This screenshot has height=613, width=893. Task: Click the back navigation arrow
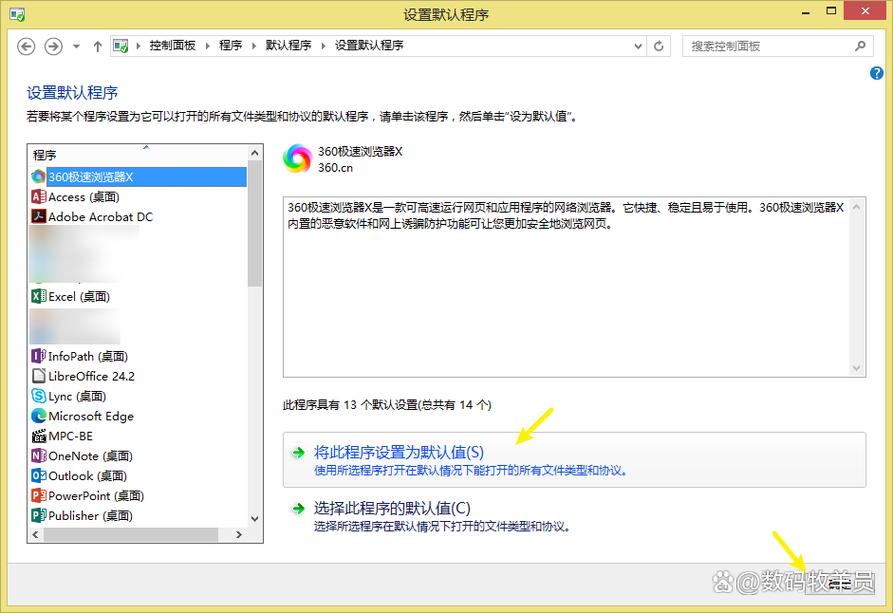(x=26, y=46)
